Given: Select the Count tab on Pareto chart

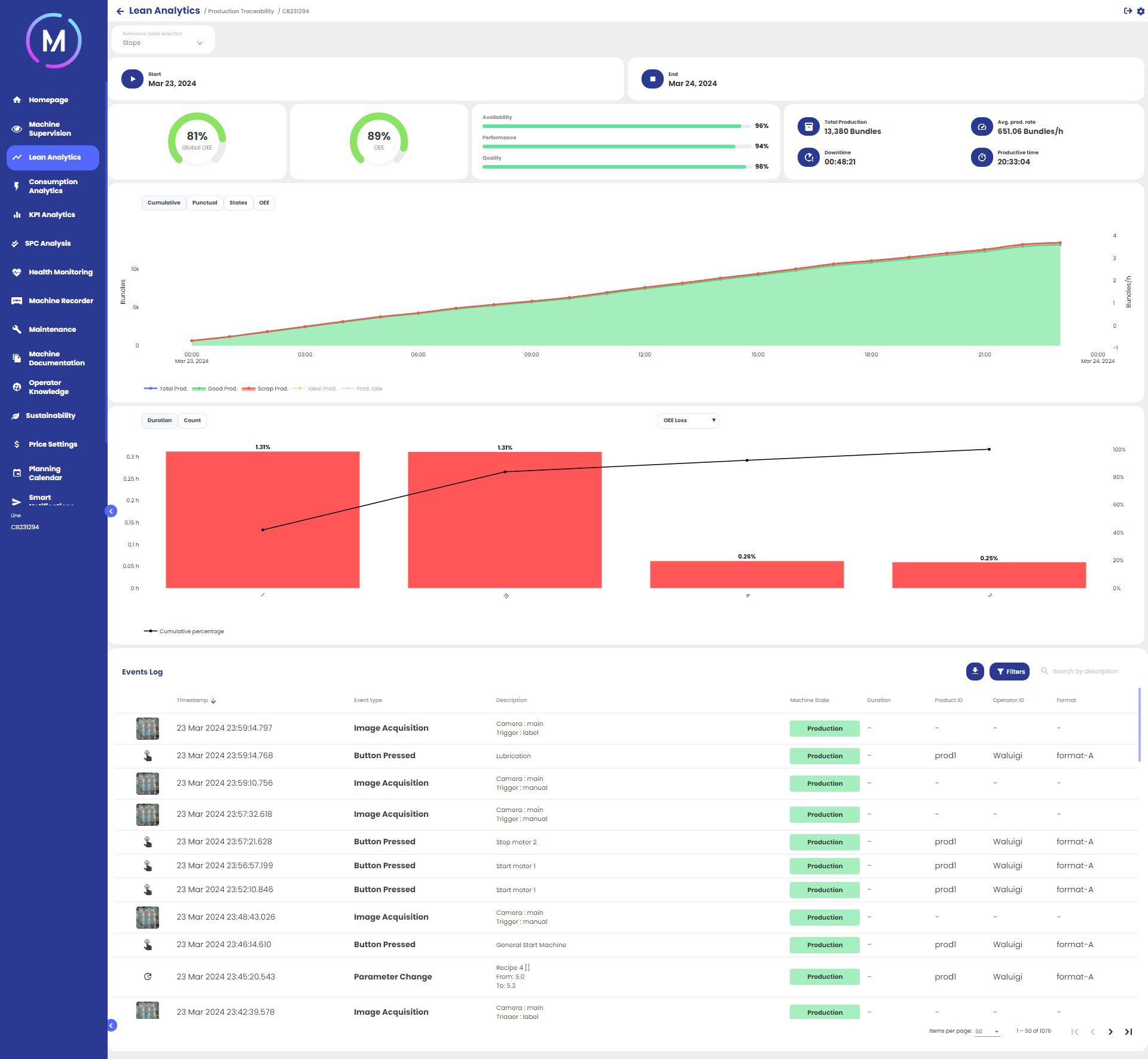Looking at the screenshot, I should (192, 420).
